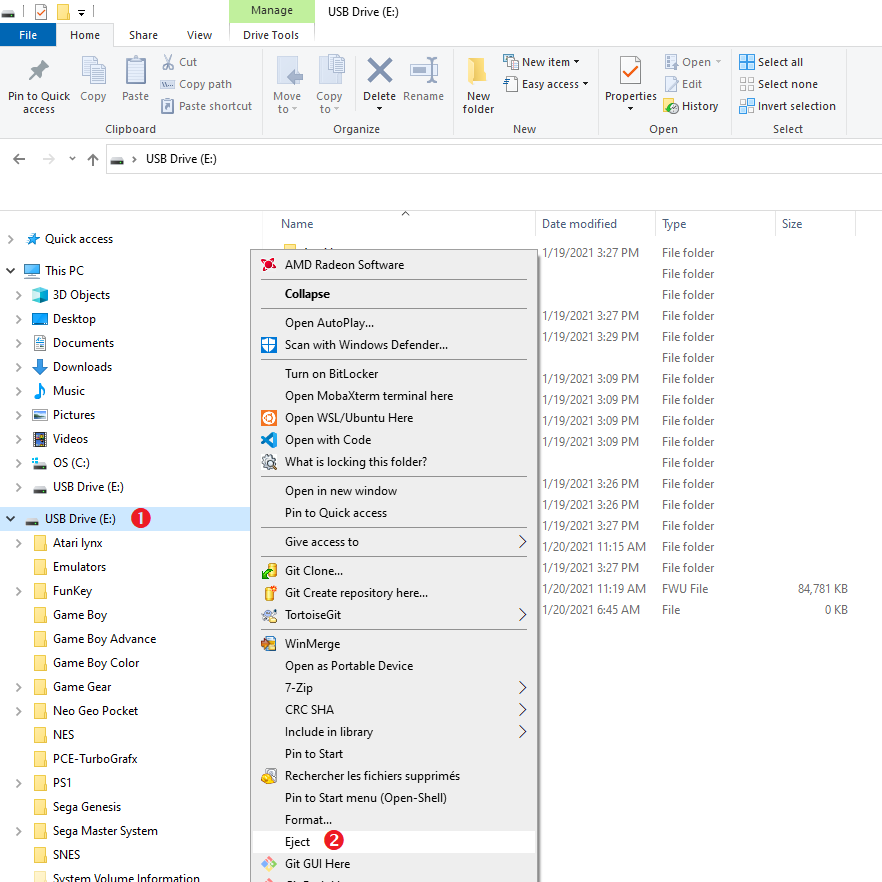The width and height of the screenshot is (882, 882).
Task: Select Format... in the context menu
Action: coord(308,820)
